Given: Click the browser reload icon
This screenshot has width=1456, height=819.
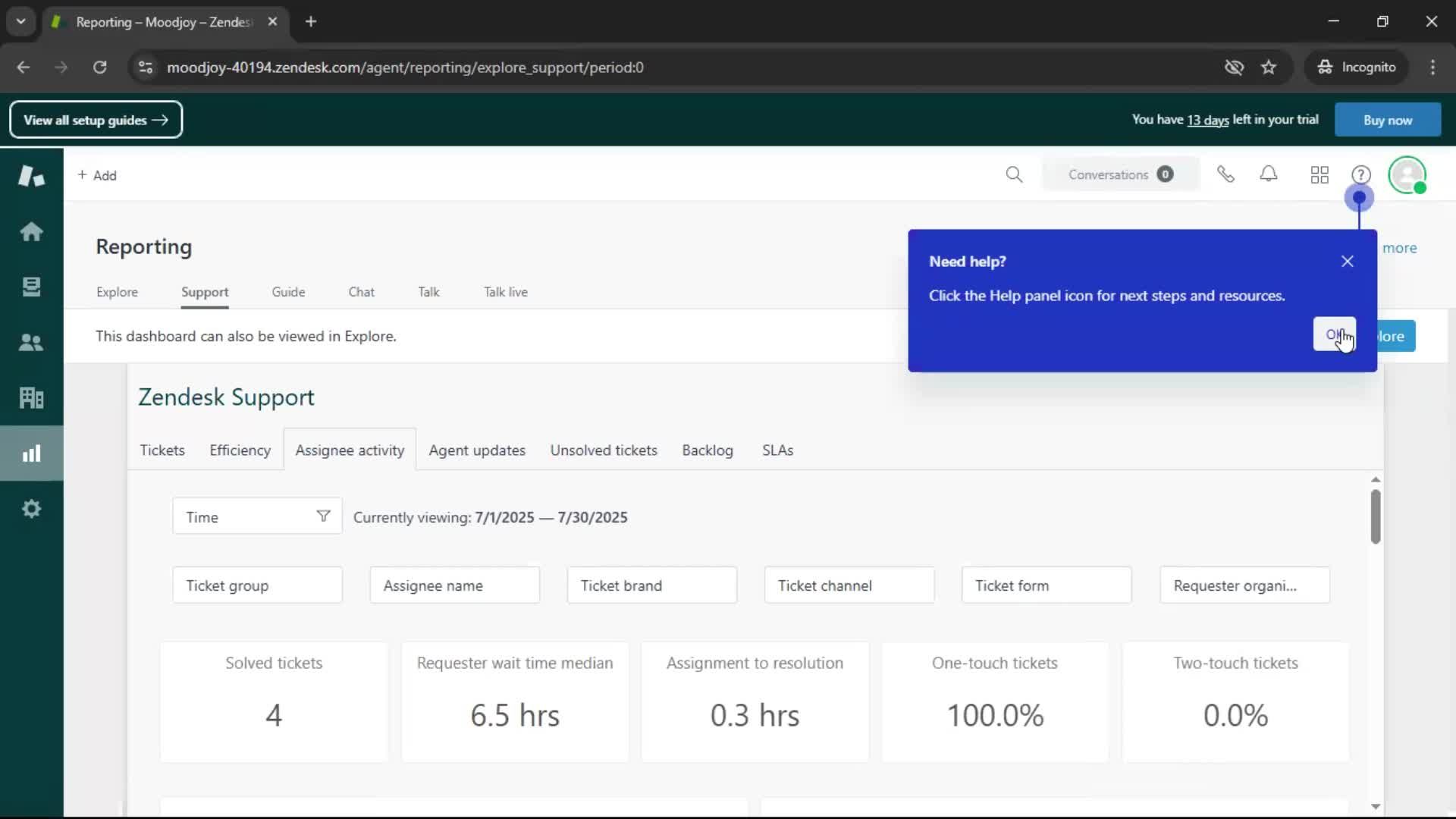Looking at the screenshot, I should [99, 67].
